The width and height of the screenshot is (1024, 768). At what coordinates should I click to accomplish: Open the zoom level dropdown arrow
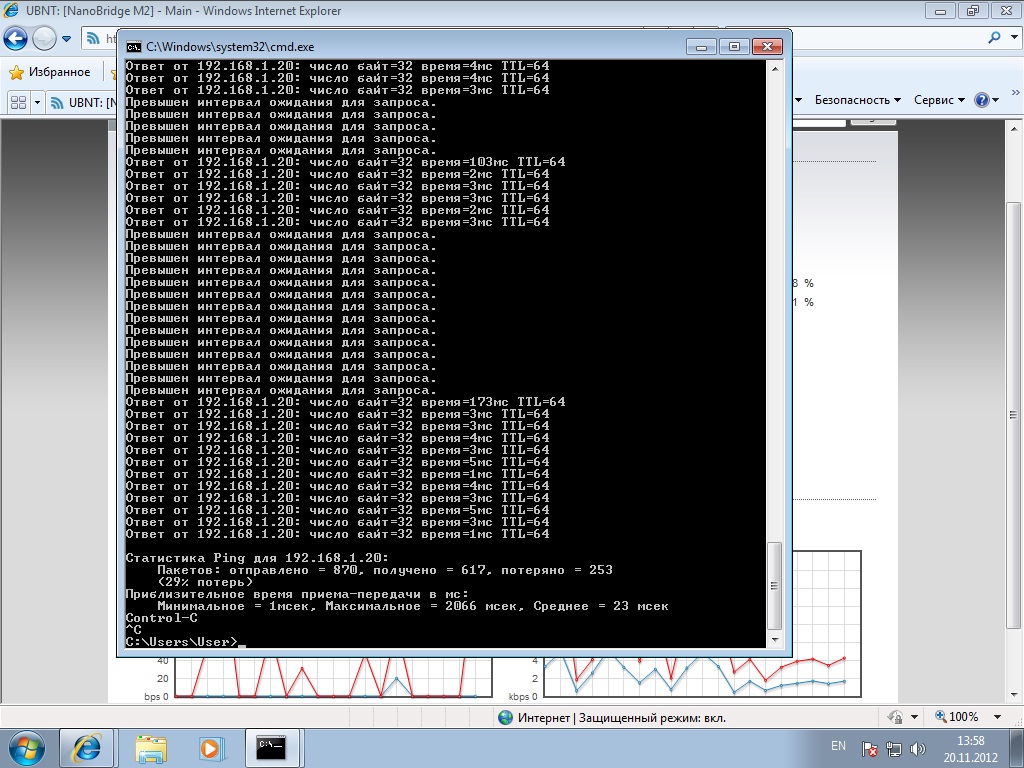pyautogui.click(x=997, y=717)
